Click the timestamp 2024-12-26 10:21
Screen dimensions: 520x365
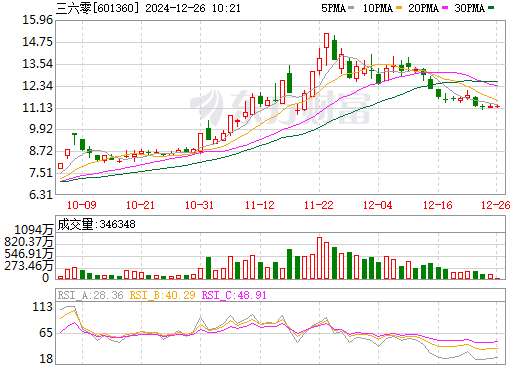point(193,8)
